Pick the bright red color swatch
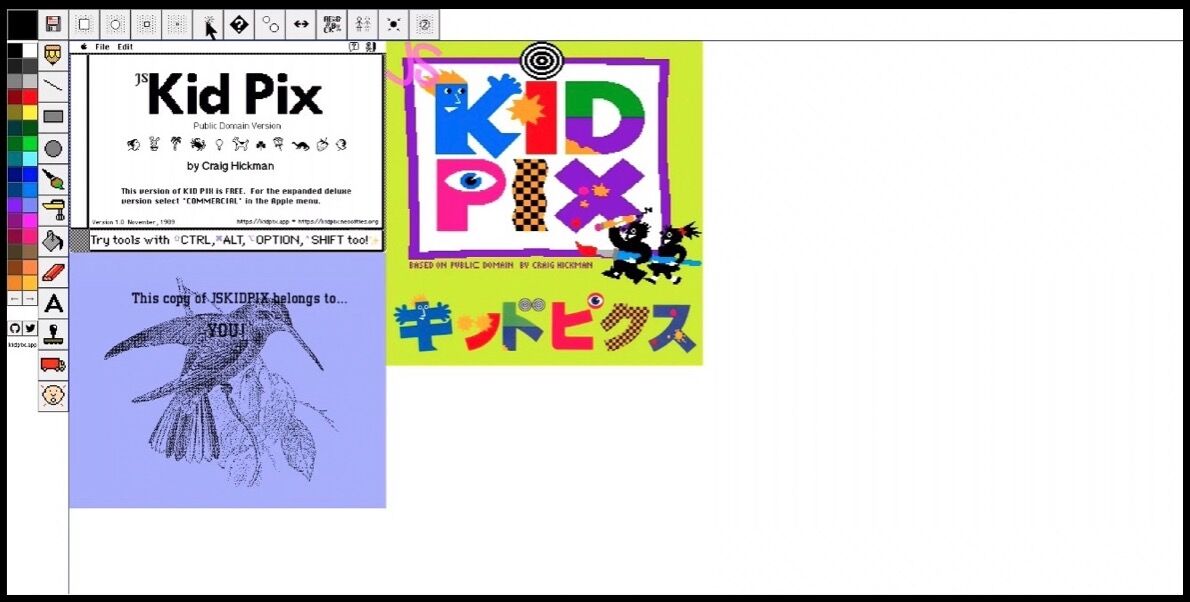 [30, 96]
